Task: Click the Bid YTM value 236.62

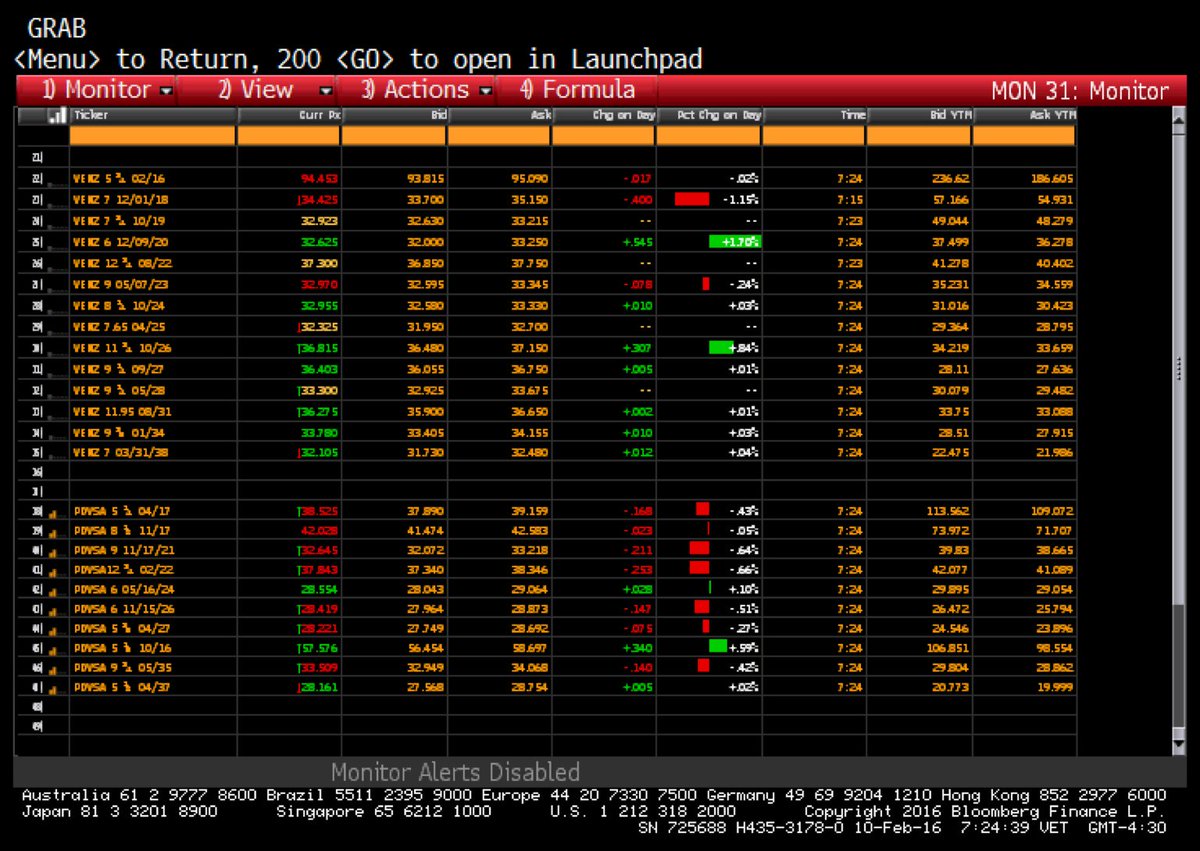Action: pos(950,178)
